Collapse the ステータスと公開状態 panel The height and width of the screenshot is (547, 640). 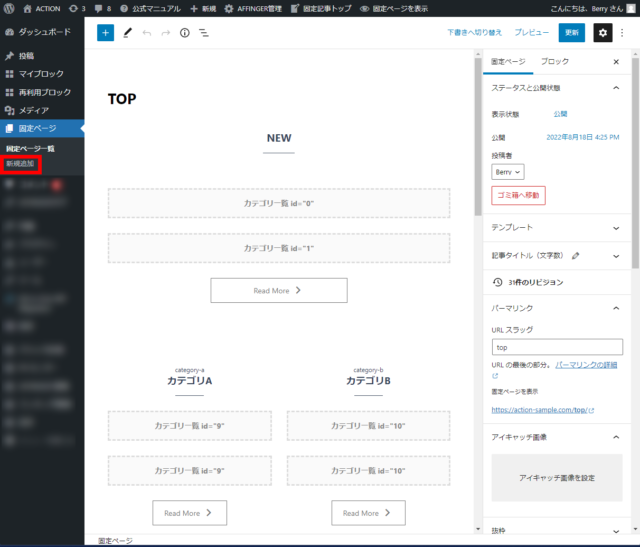click(614, 88)
